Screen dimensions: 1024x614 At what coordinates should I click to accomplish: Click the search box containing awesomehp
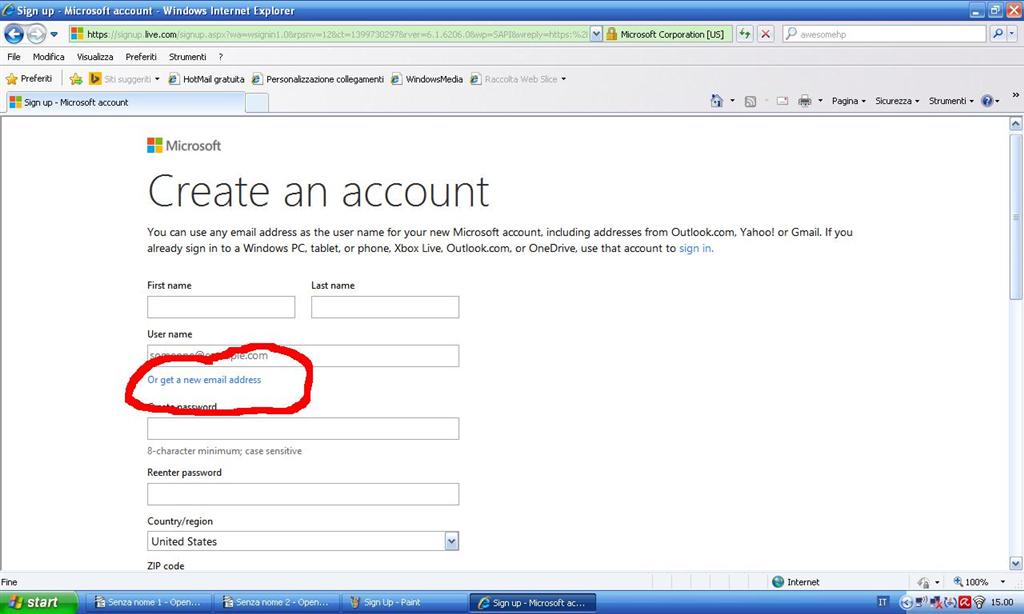(x=885, y=34)
